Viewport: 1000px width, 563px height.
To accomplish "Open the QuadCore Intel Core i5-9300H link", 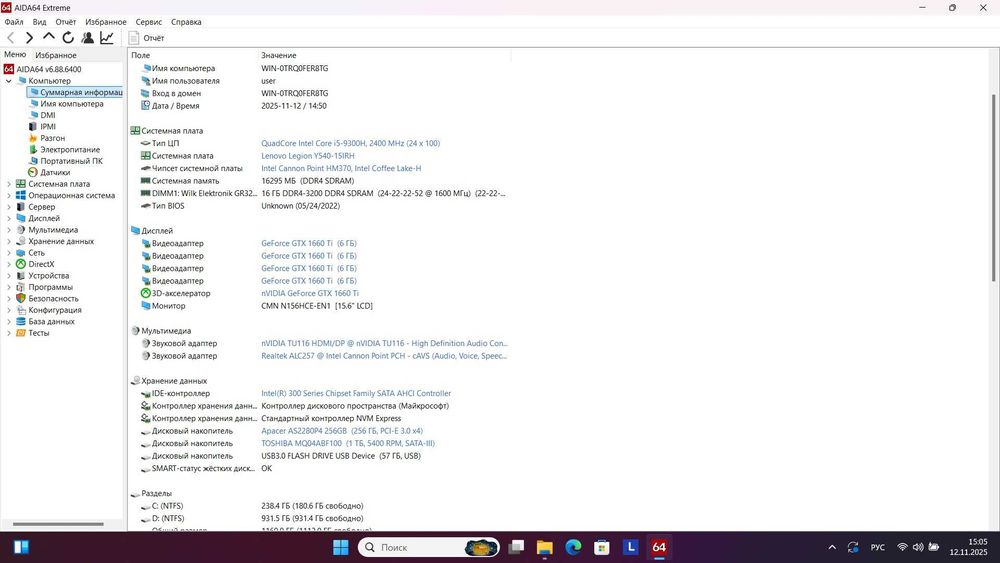I will [350, 143].
